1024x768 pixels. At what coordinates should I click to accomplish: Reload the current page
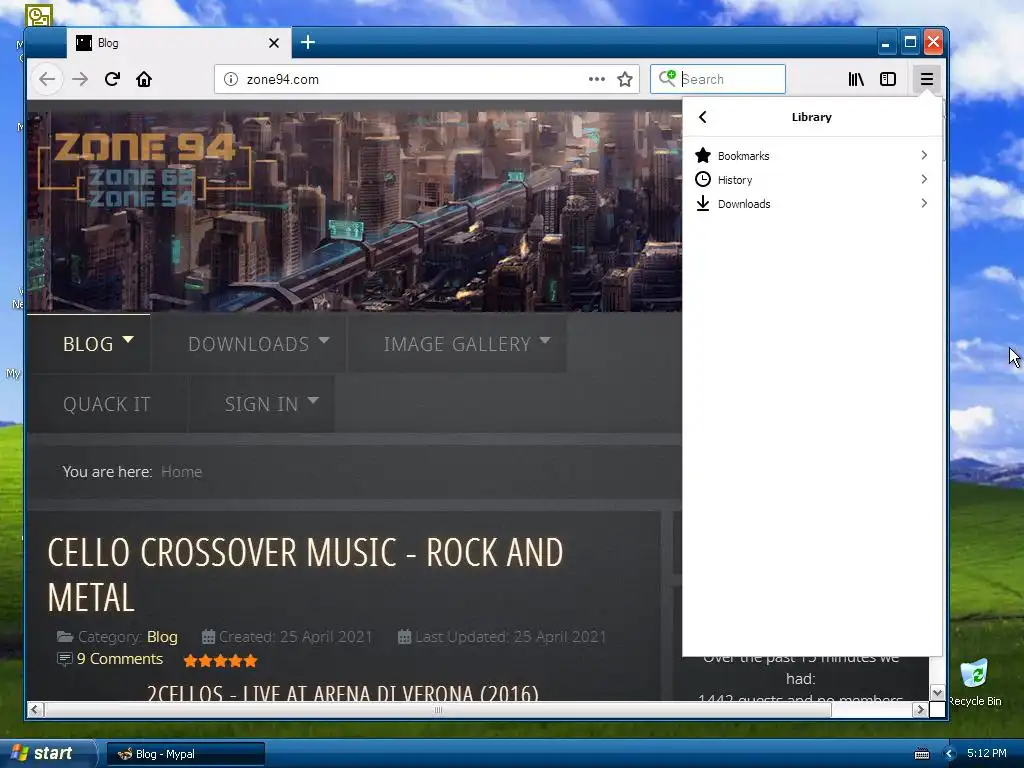(112, 80)
